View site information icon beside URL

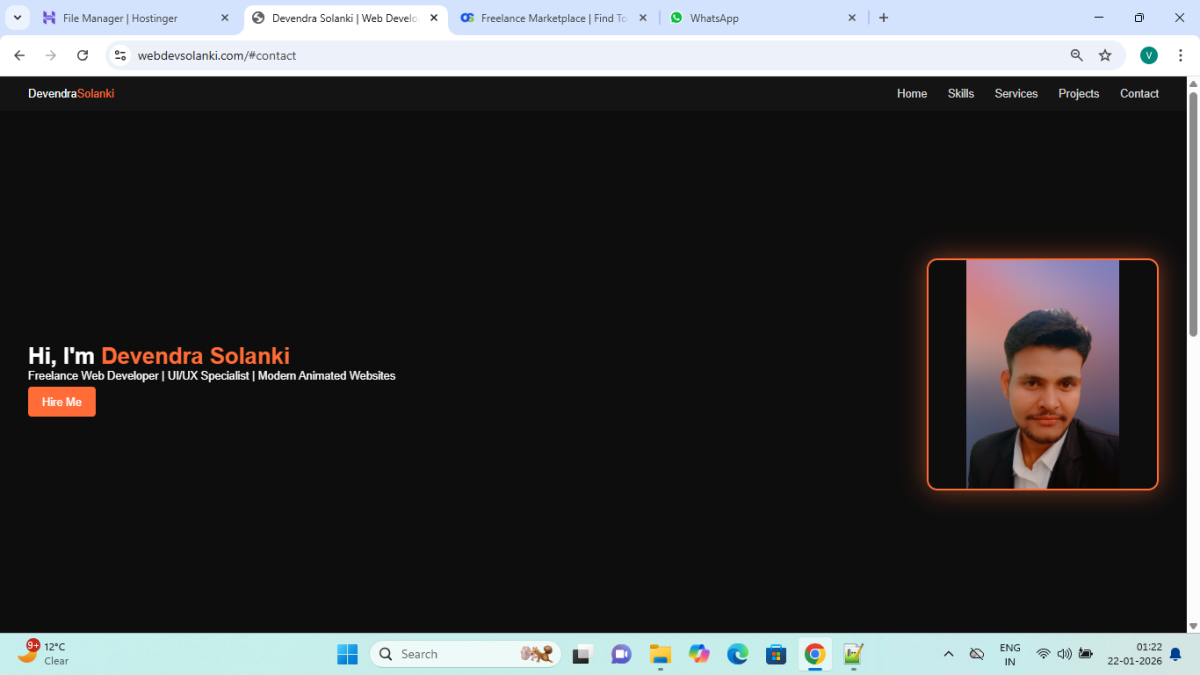point(120,56)
